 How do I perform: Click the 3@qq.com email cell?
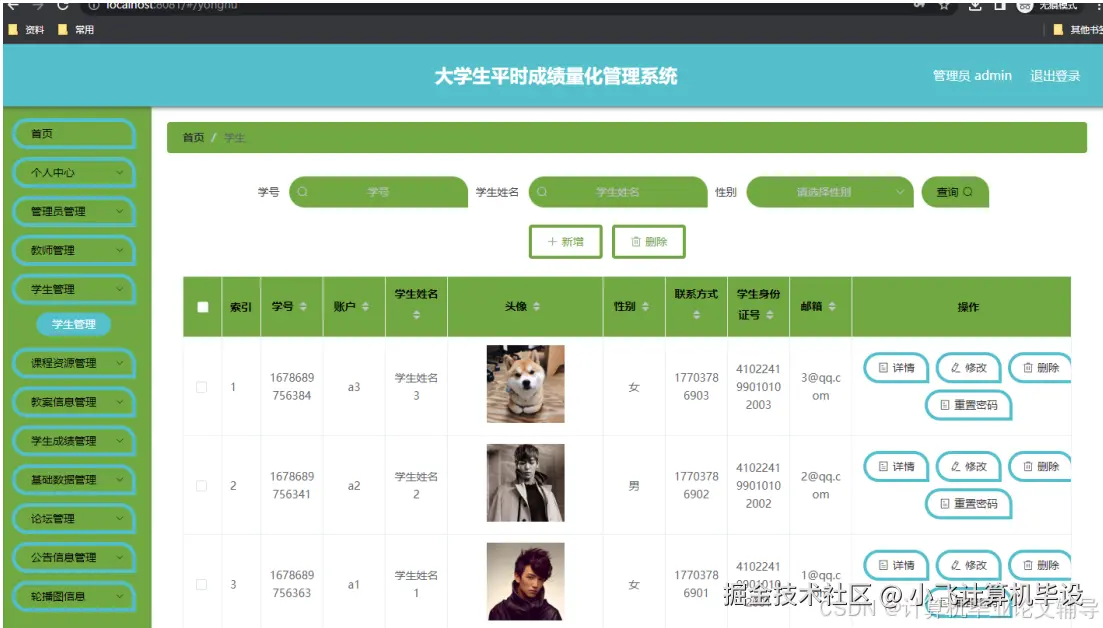(821, 387)
